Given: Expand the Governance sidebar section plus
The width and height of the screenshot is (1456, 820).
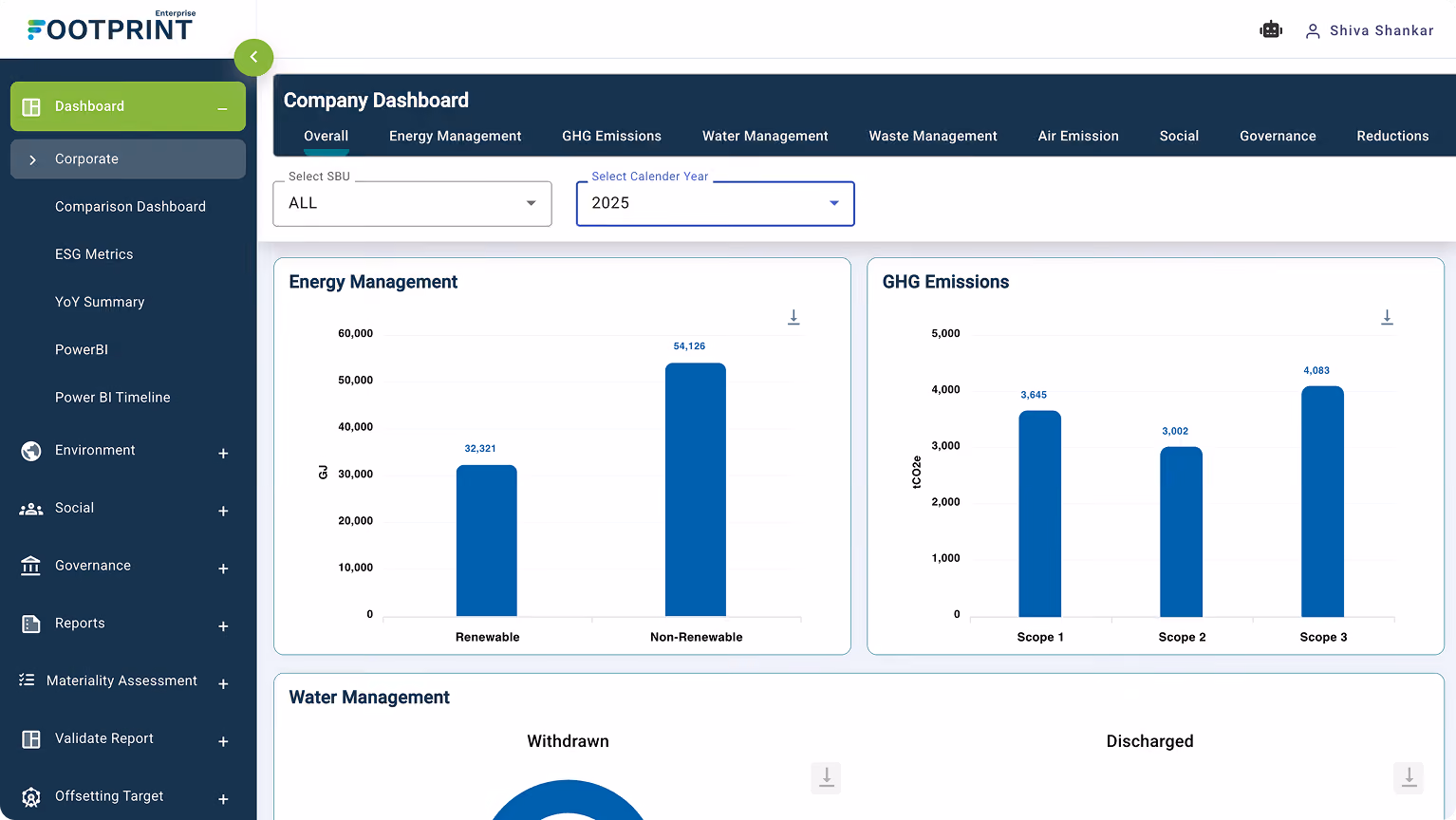Looking at the screenshot, I should pos(223,568).
